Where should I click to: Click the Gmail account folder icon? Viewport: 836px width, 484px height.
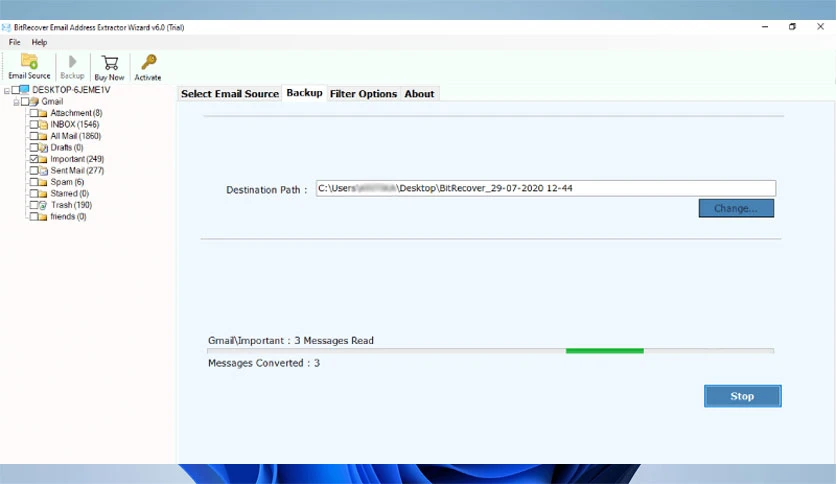[34, 101]
